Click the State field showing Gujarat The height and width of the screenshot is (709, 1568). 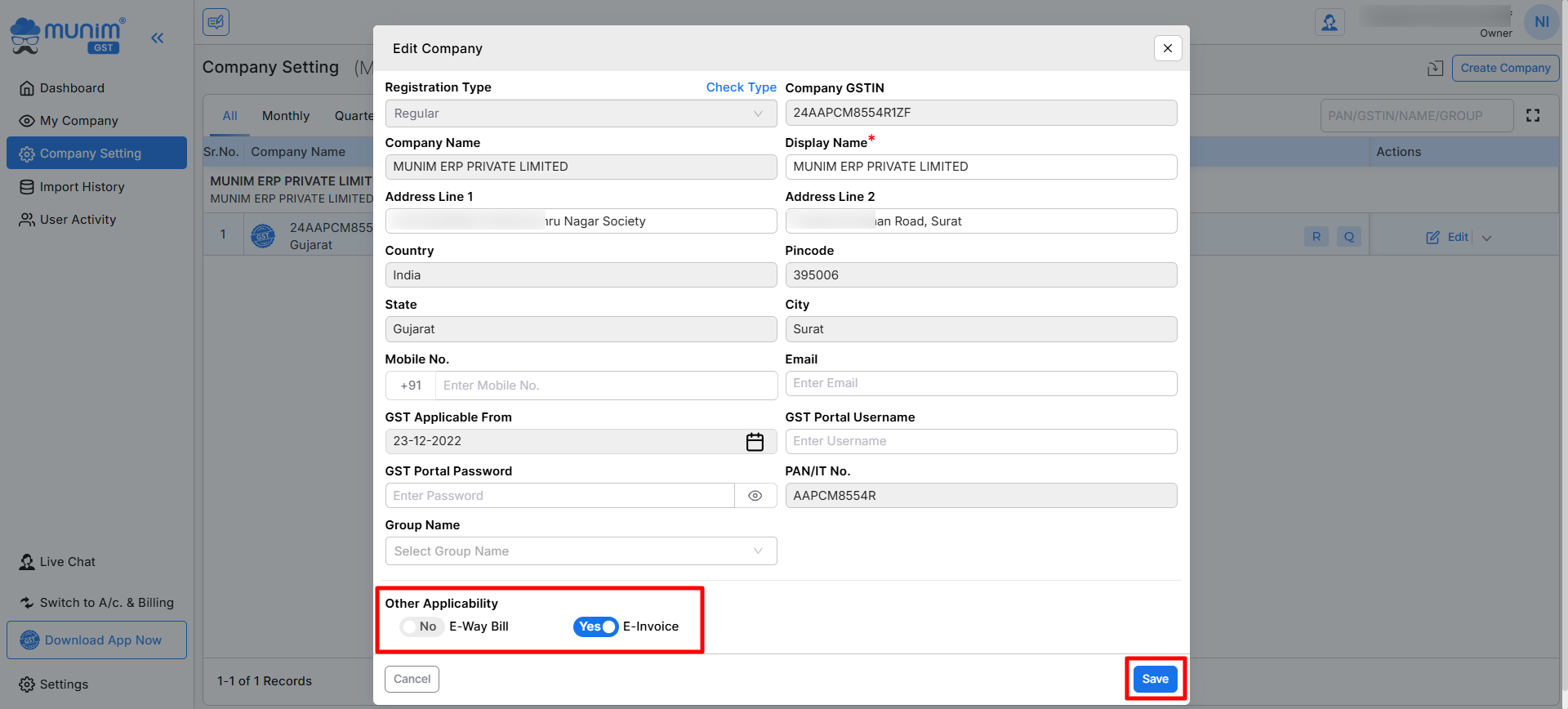(x=581, y=329)
